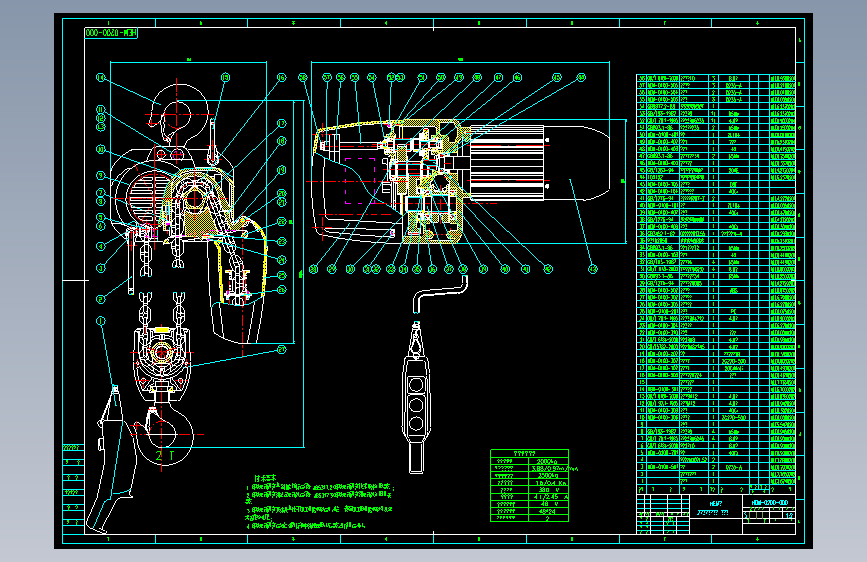Click the green technical requirements notes block
Viewport: 867px width, 562px height.
319,502
